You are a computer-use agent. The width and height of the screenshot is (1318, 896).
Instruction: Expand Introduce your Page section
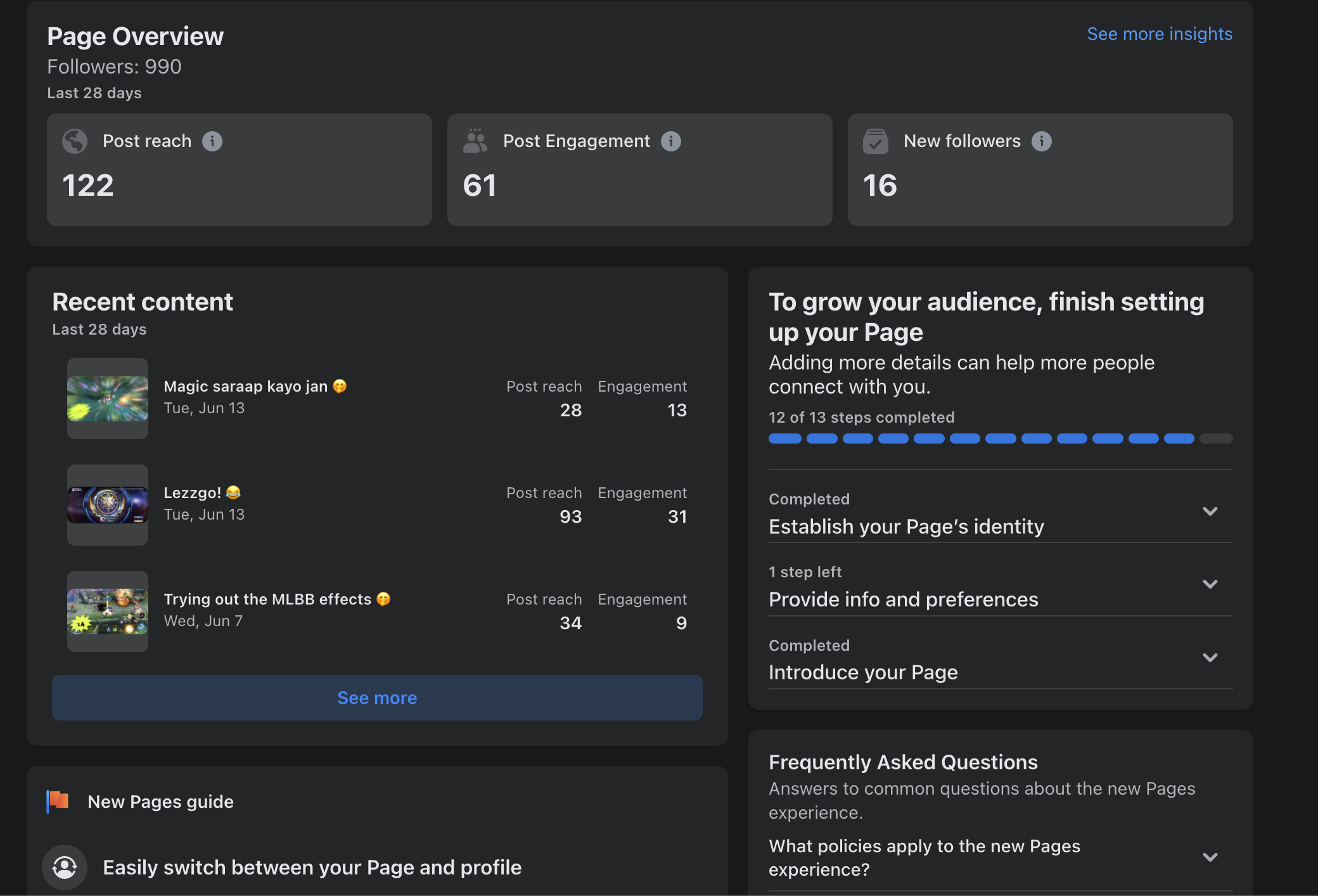click(x=1210, y=658)
